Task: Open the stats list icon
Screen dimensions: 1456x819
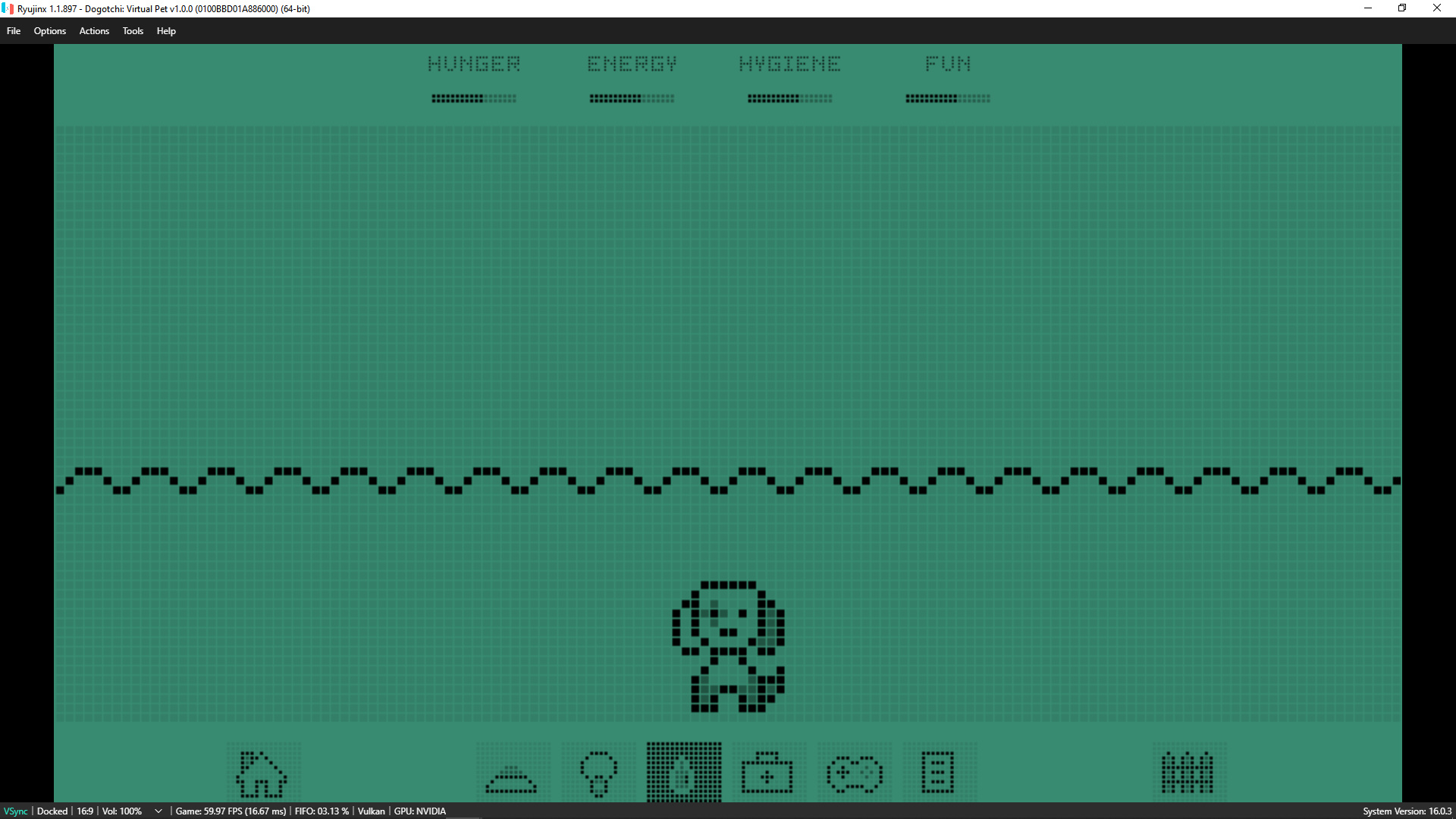Action: 938,773
